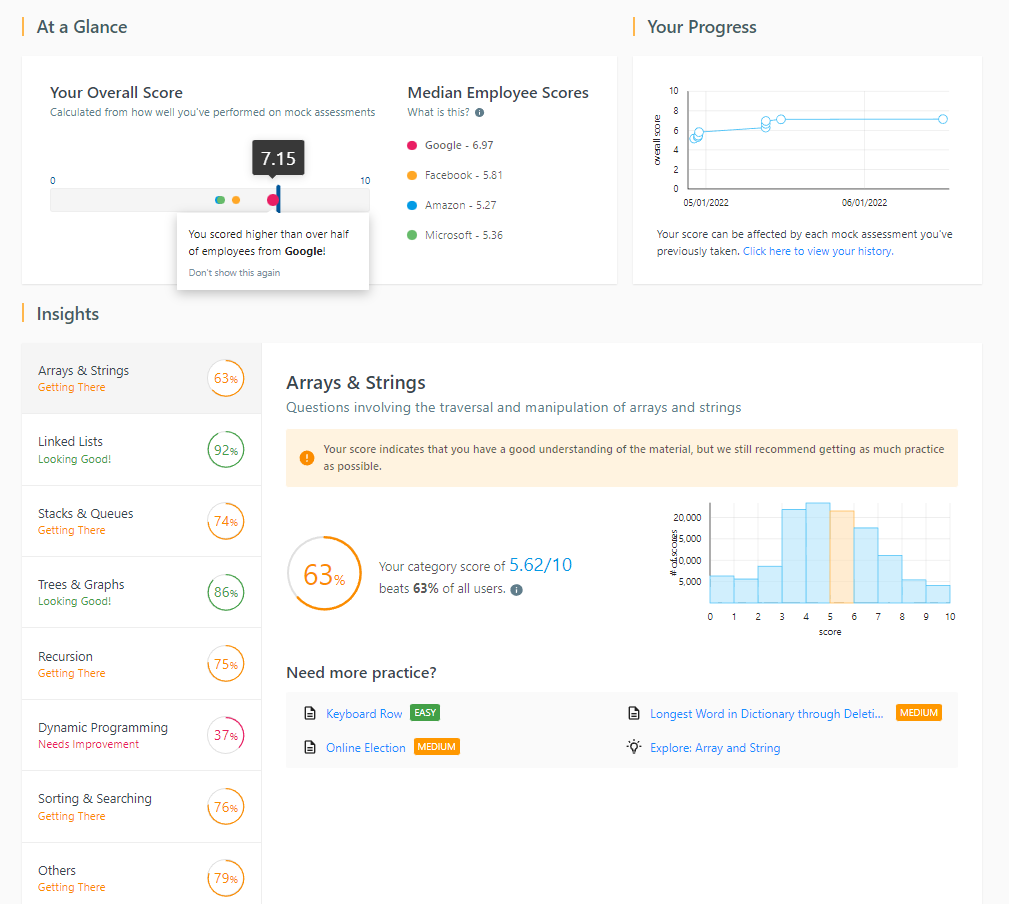
Task: Click the orange warning icon in recommendation banner
Action: tap(306, 458)
